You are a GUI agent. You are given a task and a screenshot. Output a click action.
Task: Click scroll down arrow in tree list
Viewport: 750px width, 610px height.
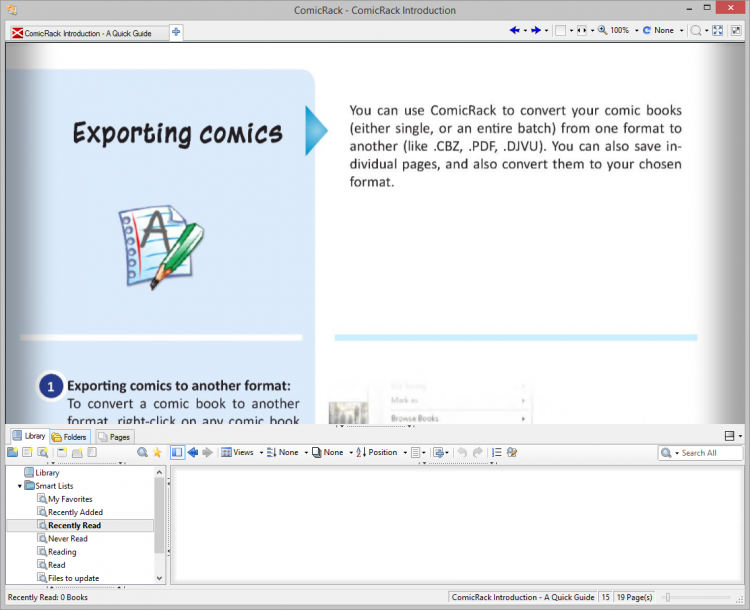pos(159,578)
